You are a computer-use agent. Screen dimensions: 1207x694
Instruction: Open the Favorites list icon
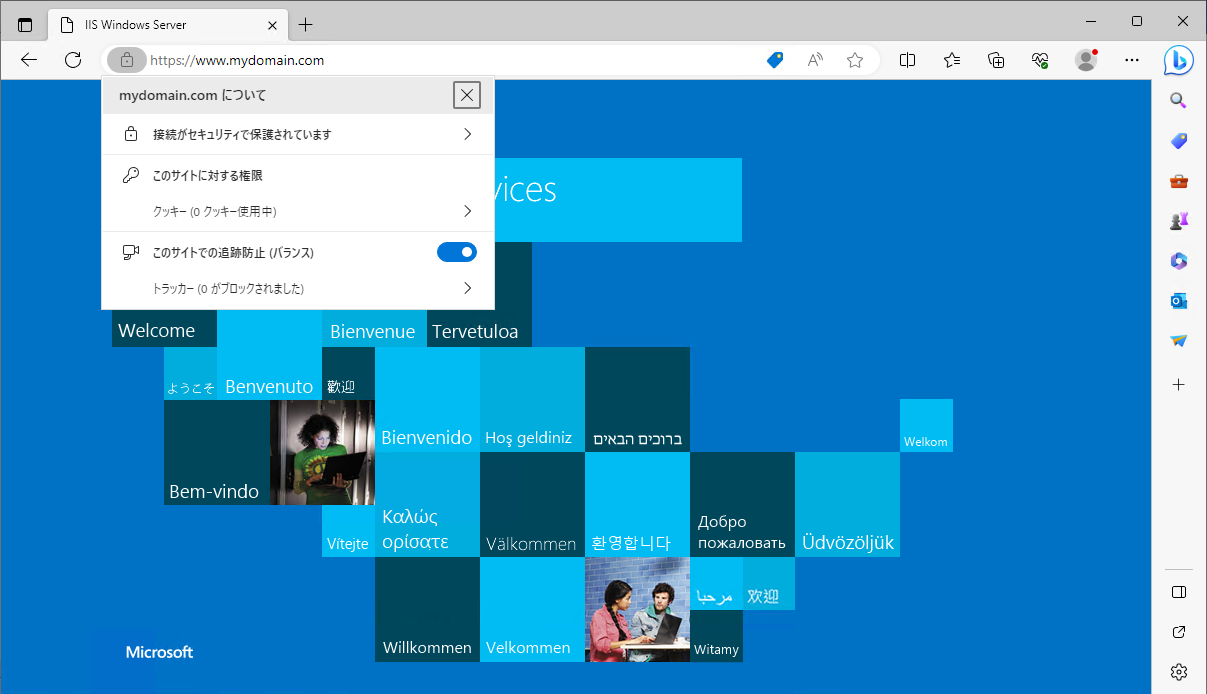(952, 60)
